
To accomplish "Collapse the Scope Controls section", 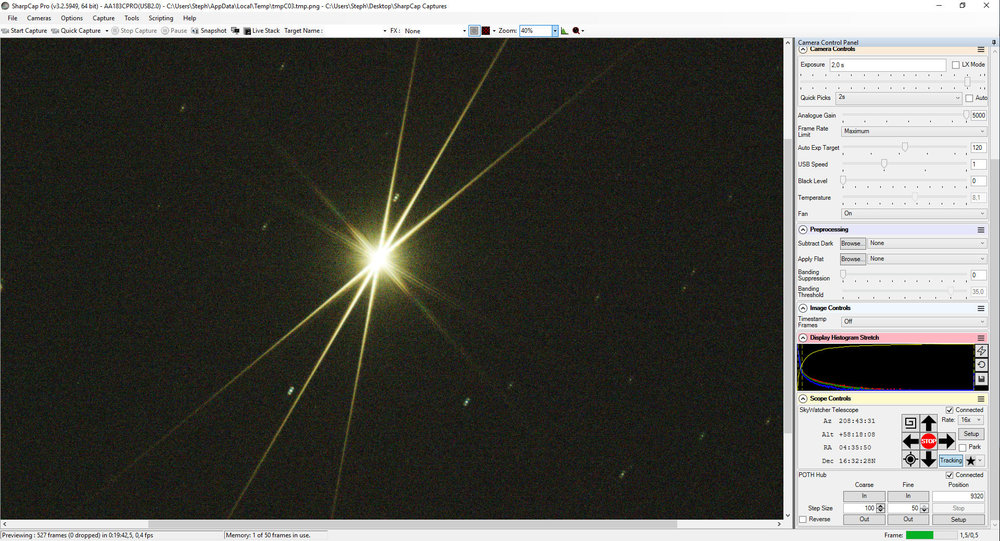I will [x=803, y=398].
